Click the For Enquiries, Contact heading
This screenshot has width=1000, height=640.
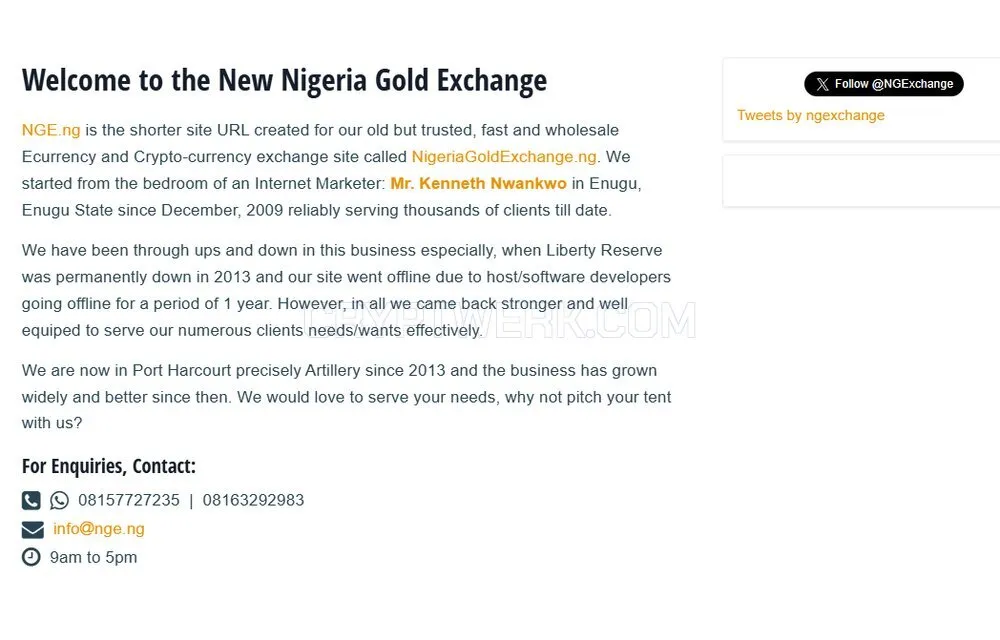click(x=108, y=467)
